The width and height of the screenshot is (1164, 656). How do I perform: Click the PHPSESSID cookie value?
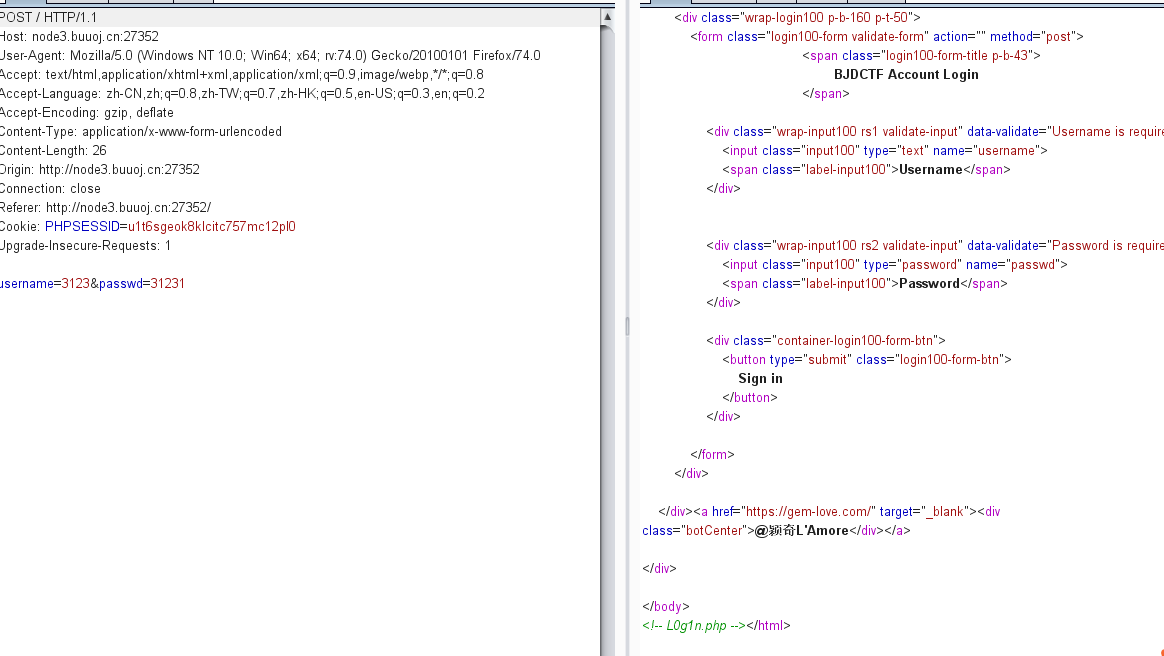pyautogui.click(x=212, y=226)
